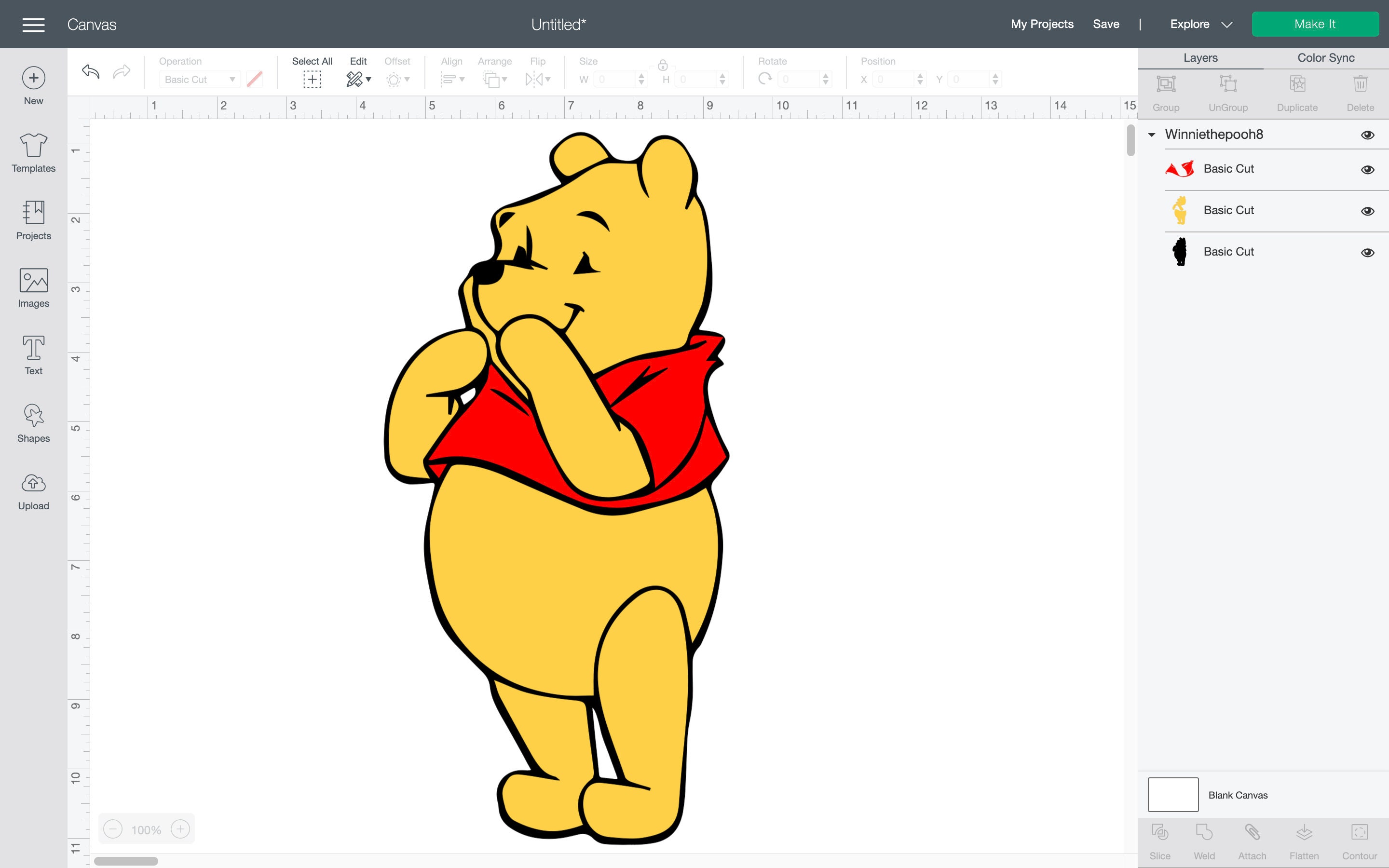
Task: Click the Canvas title text
Action: point(92,25)
